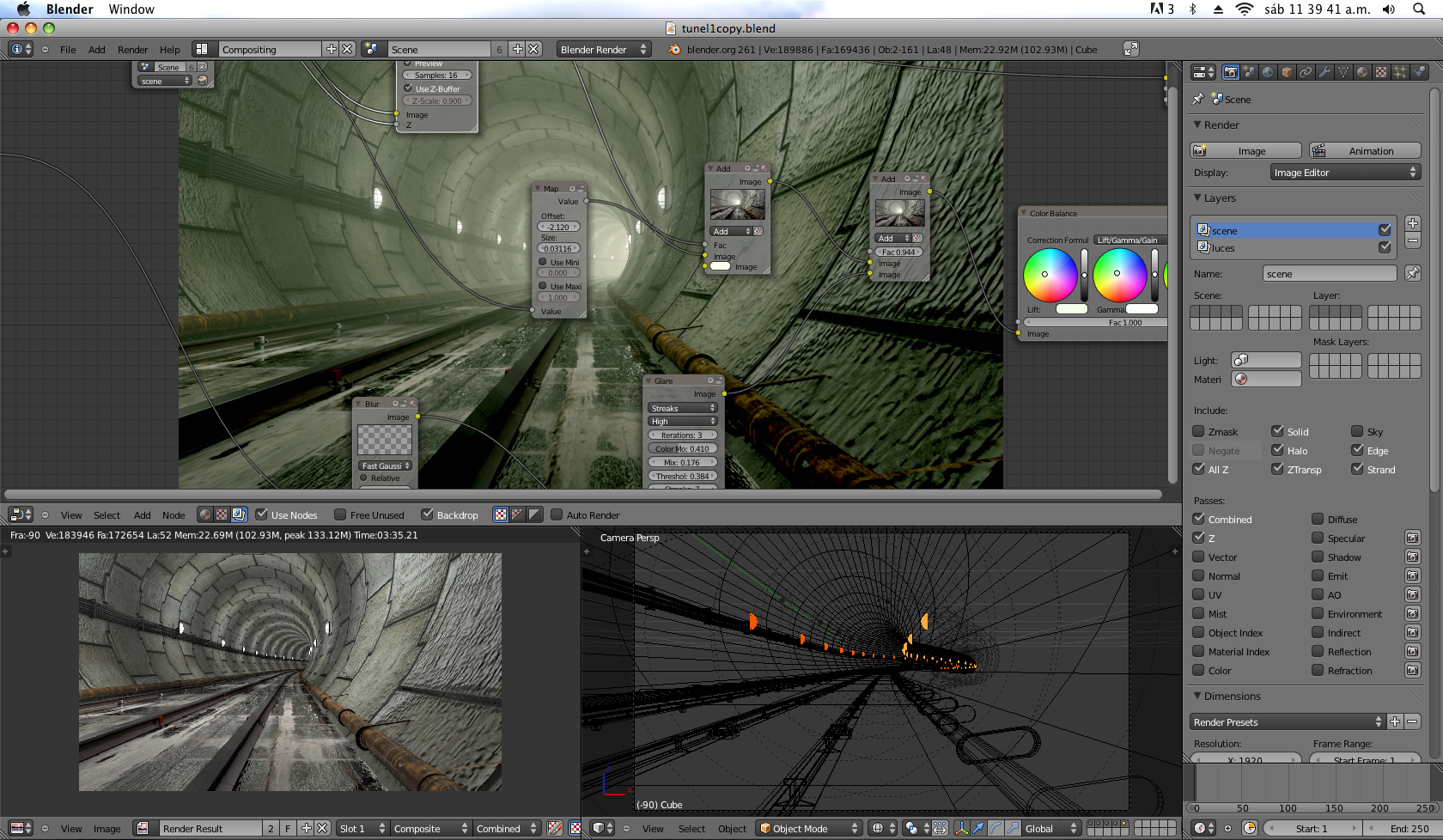The image size is (1443, 840).
Task: Enable the Vector render pass
Action: click(1198, 557)
